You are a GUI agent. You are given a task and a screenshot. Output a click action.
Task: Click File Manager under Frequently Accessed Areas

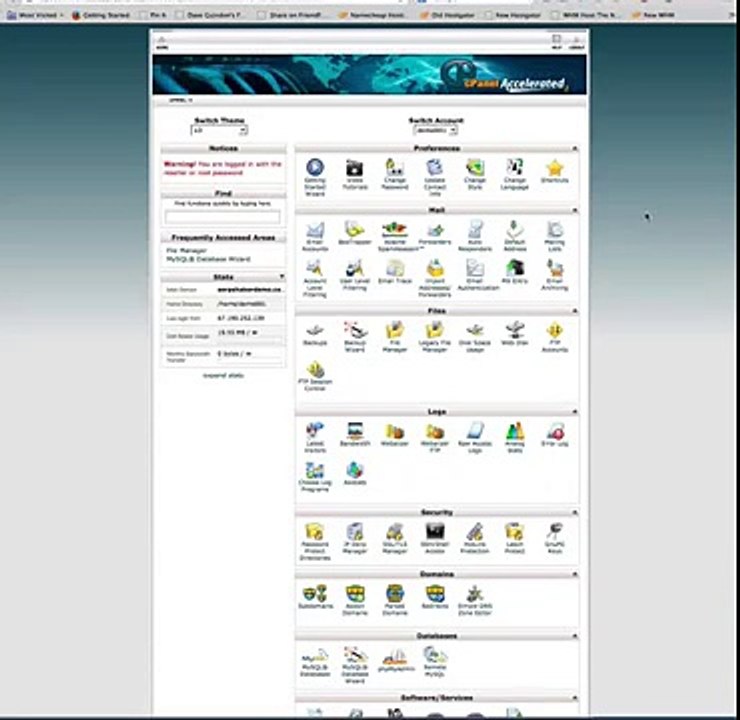[x=186, y=250]
